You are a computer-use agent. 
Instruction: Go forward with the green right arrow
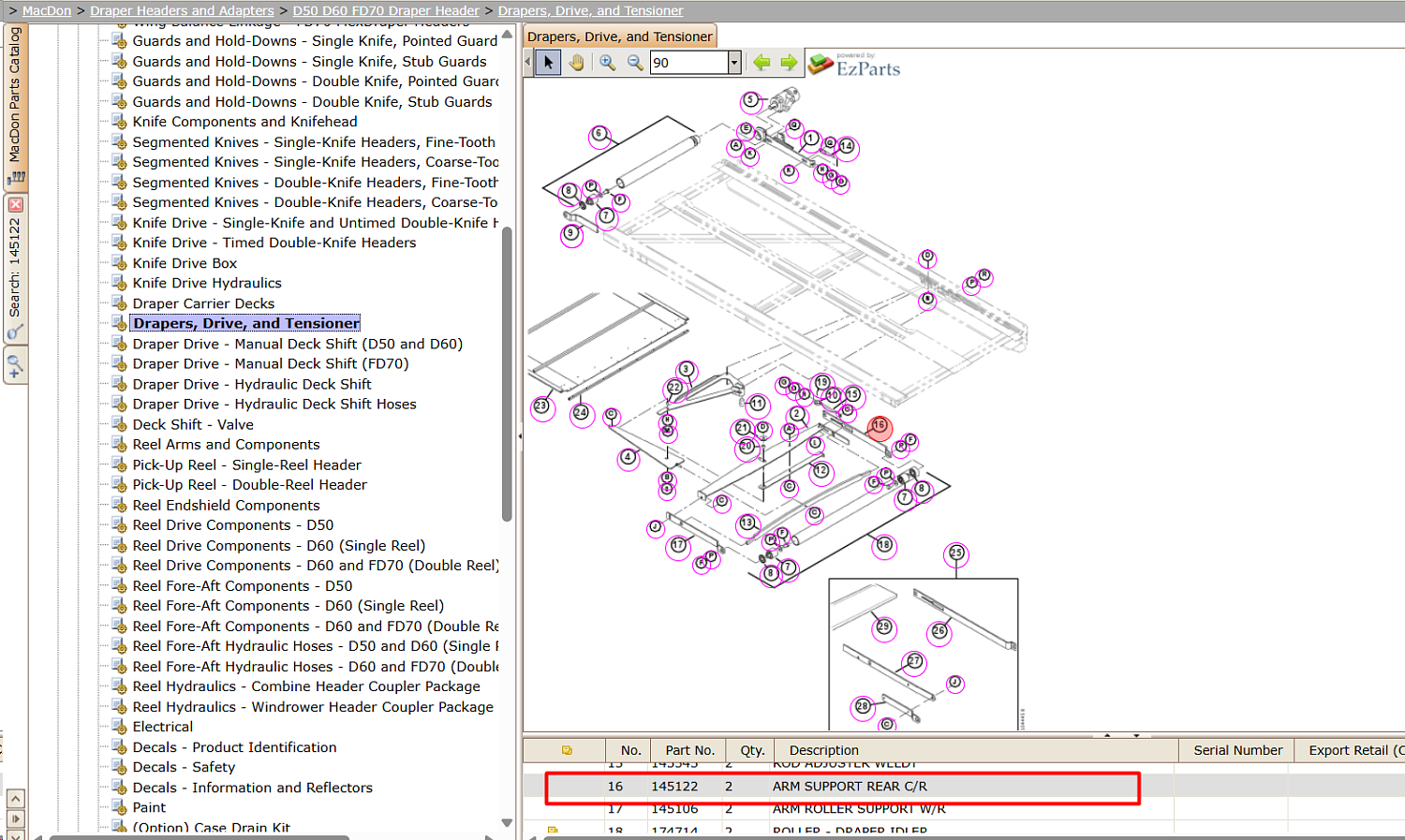click(x=789, y=63)
